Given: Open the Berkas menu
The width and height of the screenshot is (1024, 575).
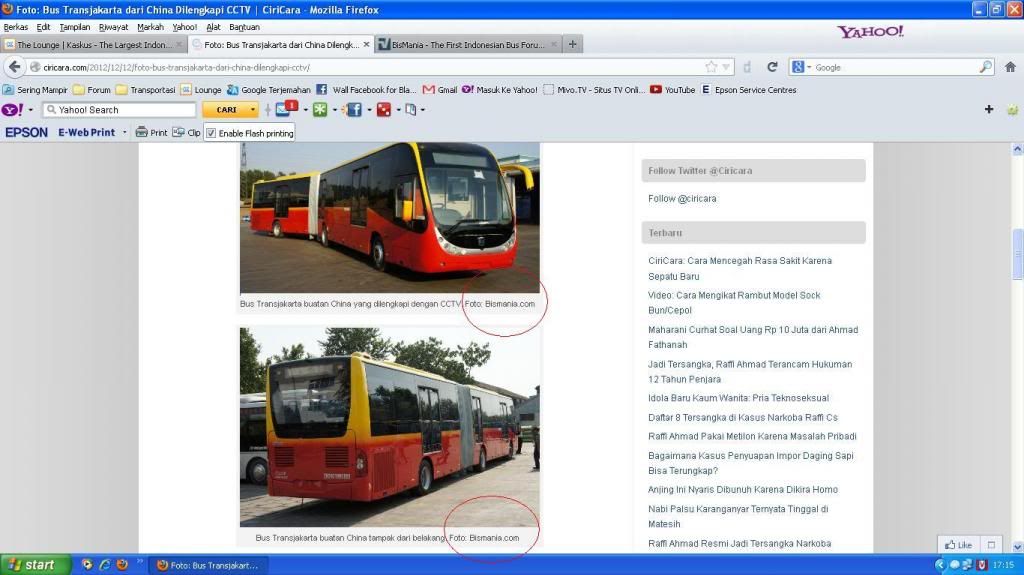Looking at the screenshot, I should coord(16,27).
